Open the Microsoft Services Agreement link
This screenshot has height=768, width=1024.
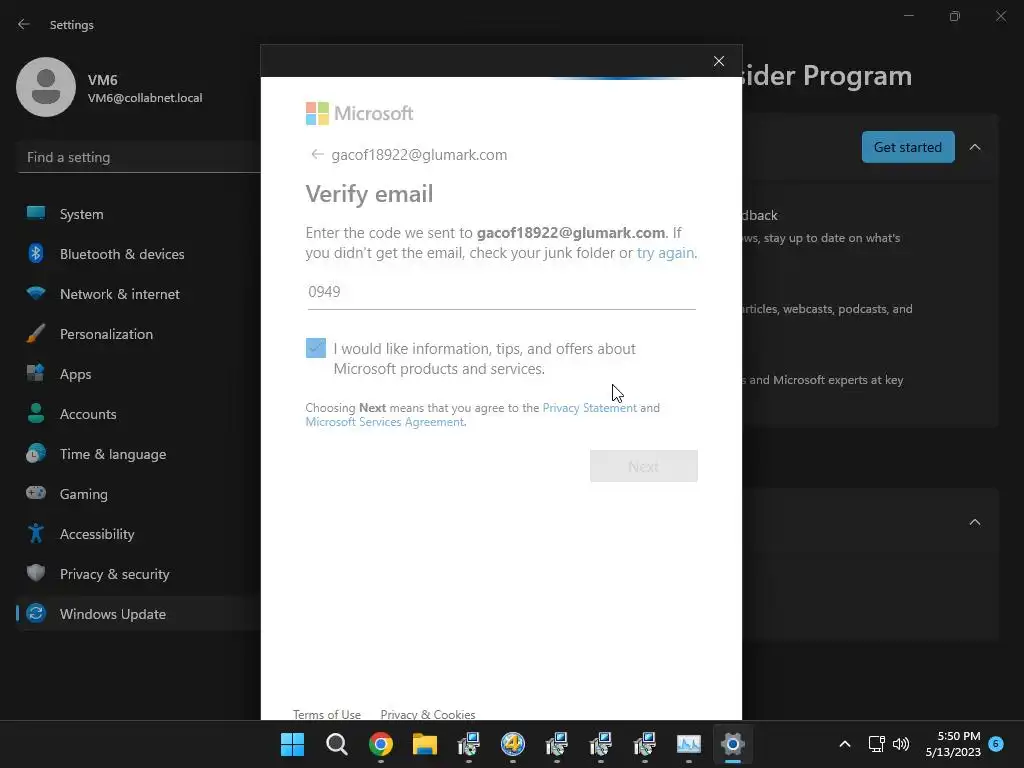tap(385, 422)
